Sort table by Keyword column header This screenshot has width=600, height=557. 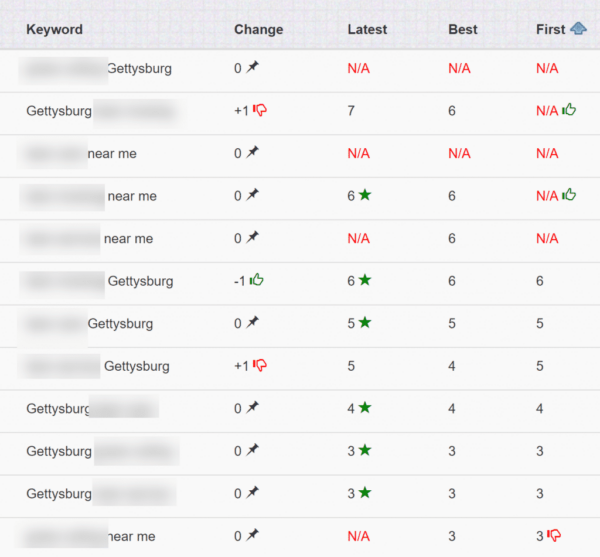click(x=54, y=29)
